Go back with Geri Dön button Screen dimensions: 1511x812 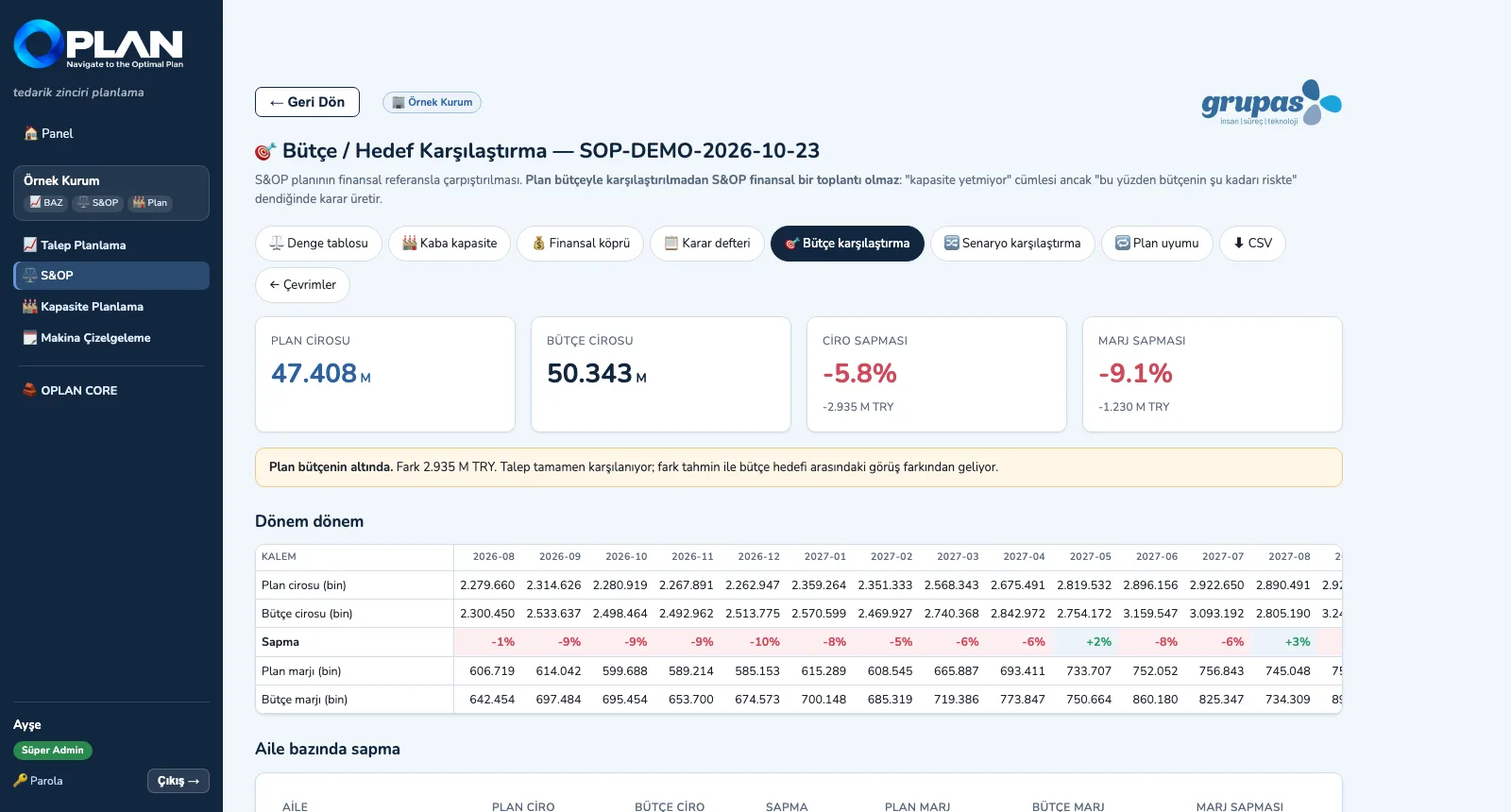pos(307,102)
